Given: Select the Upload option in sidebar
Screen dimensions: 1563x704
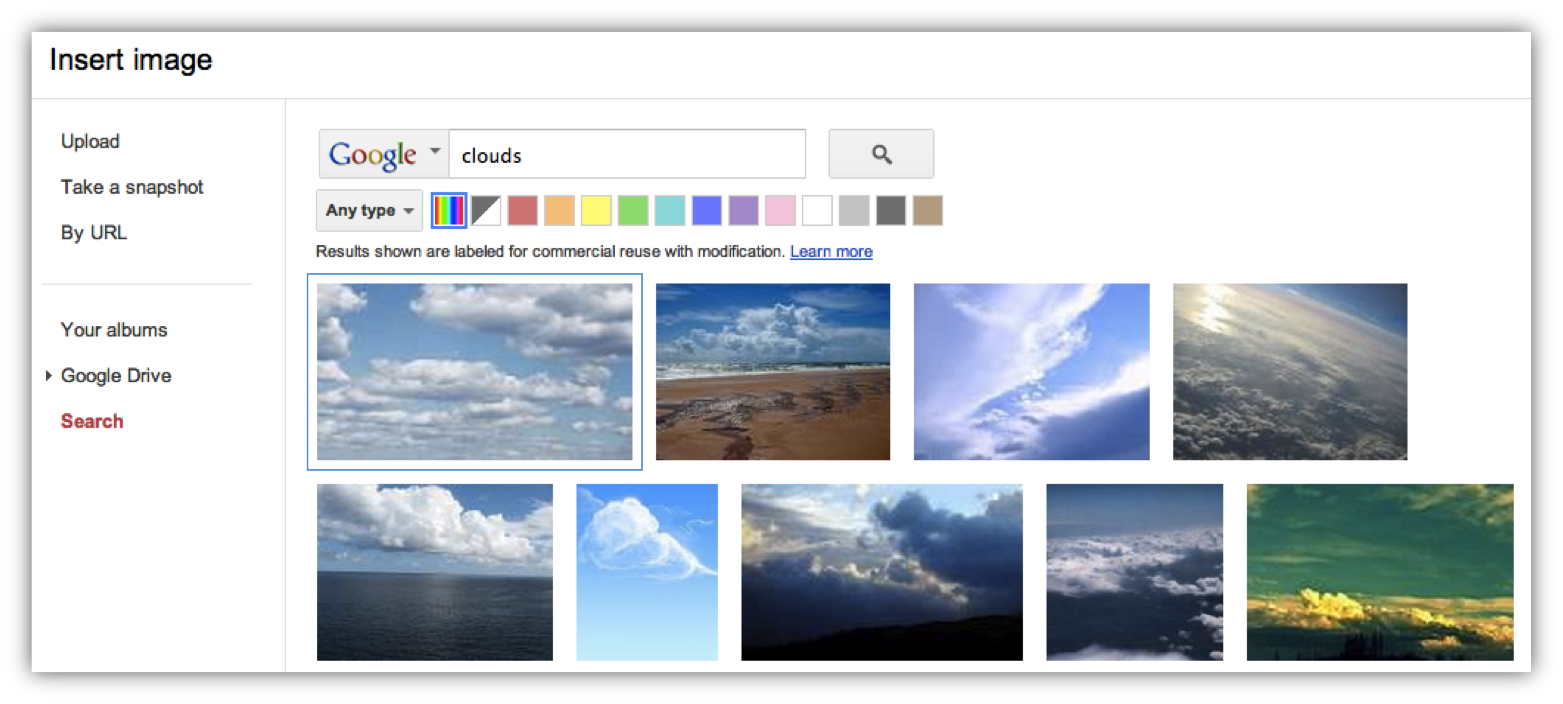Looking at the screenshot, I should 90,142.
